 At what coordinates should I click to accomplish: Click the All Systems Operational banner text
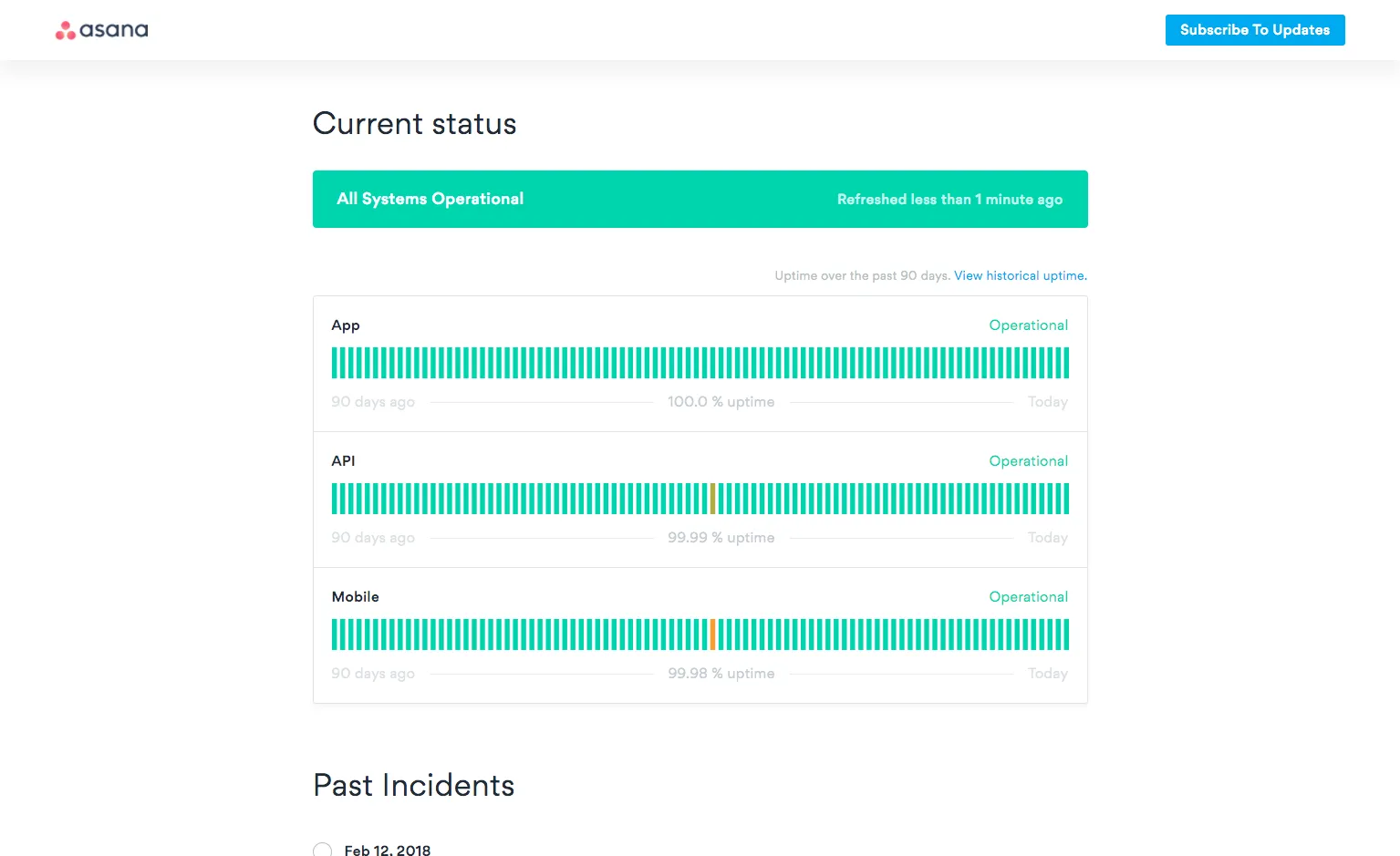tap(430, 199)
